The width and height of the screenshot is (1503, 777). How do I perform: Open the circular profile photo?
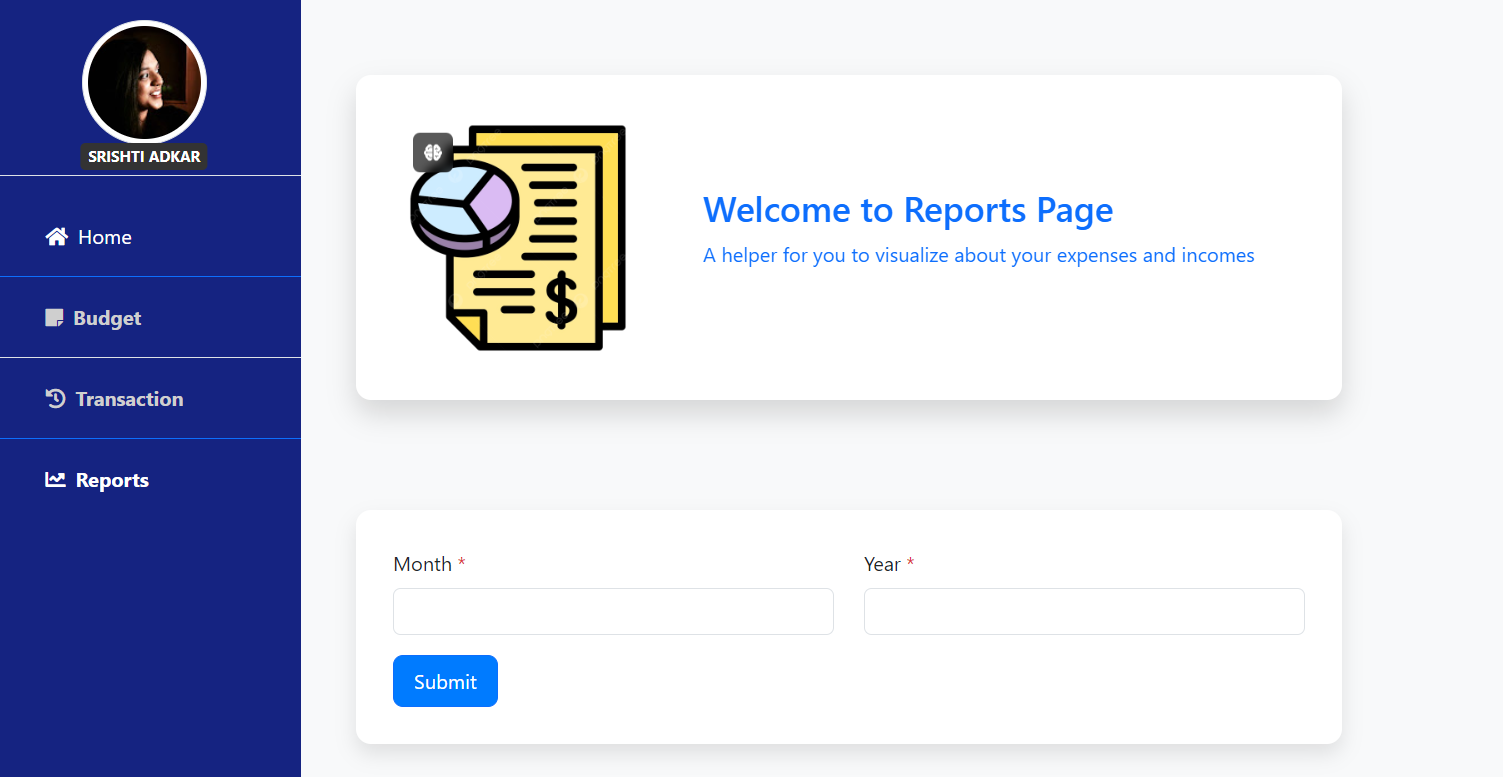(144, 82)
